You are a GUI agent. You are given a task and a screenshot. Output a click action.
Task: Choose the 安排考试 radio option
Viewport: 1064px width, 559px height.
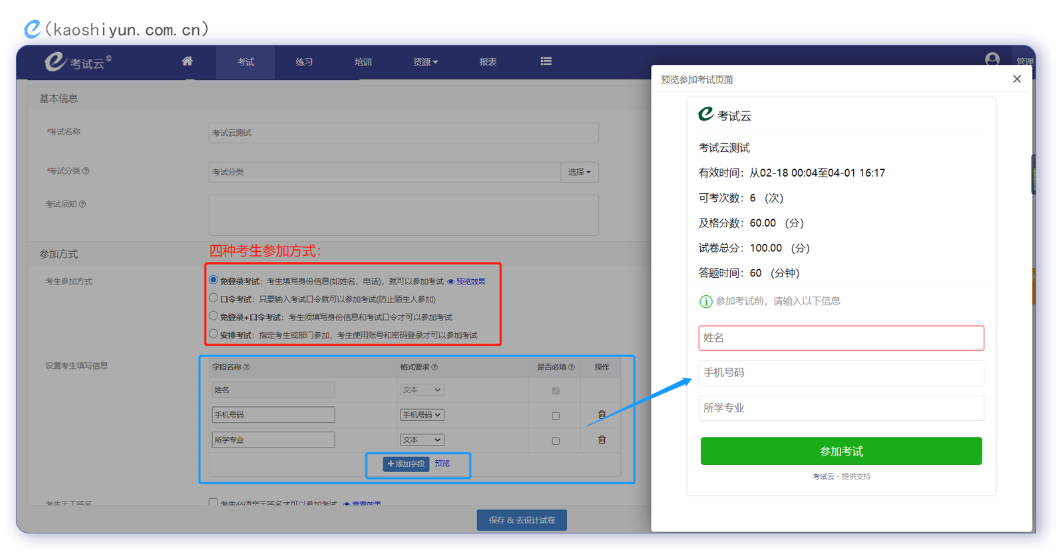point(213,334)
